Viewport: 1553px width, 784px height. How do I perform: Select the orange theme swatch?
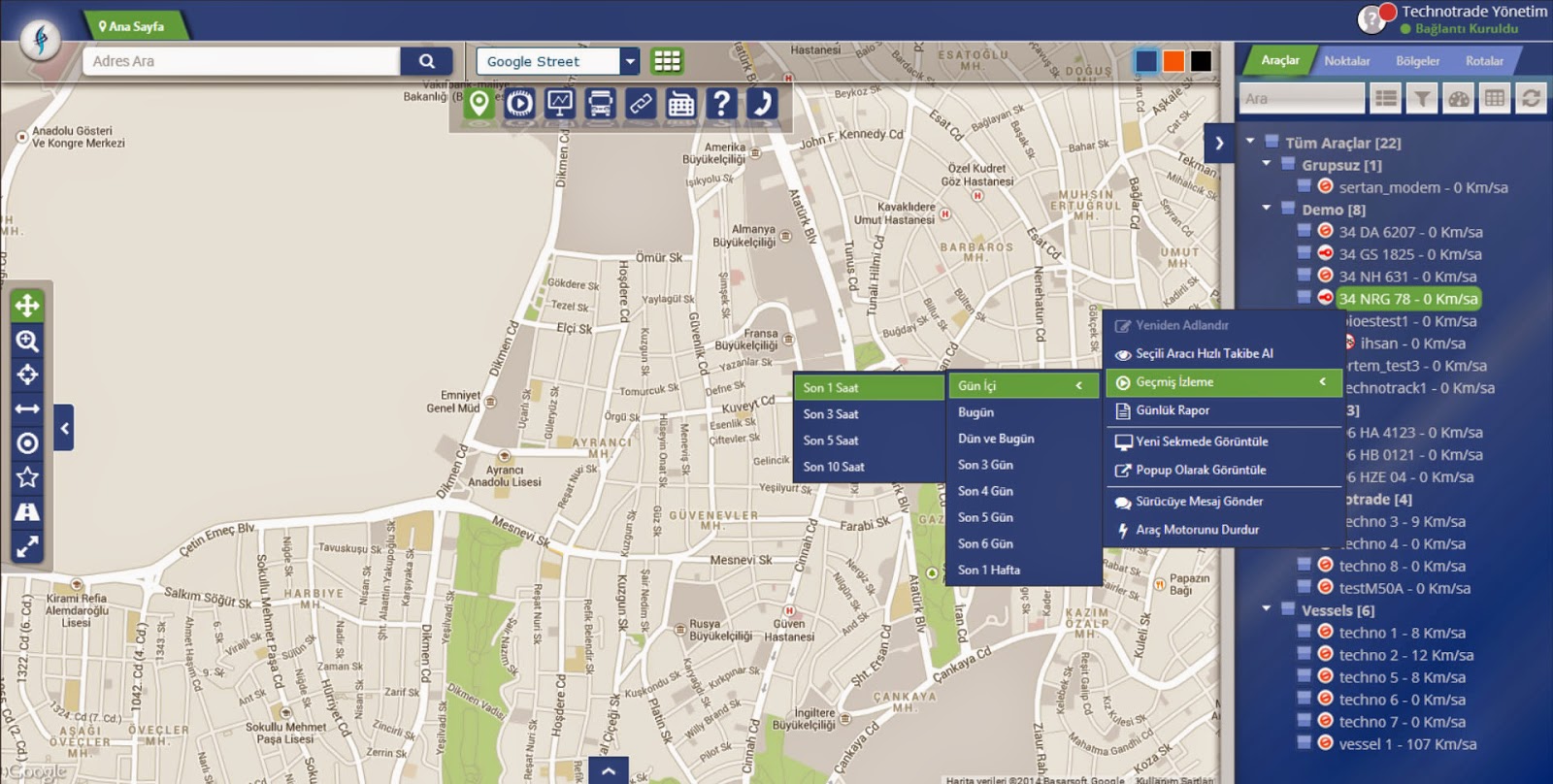coord(1173,61)
